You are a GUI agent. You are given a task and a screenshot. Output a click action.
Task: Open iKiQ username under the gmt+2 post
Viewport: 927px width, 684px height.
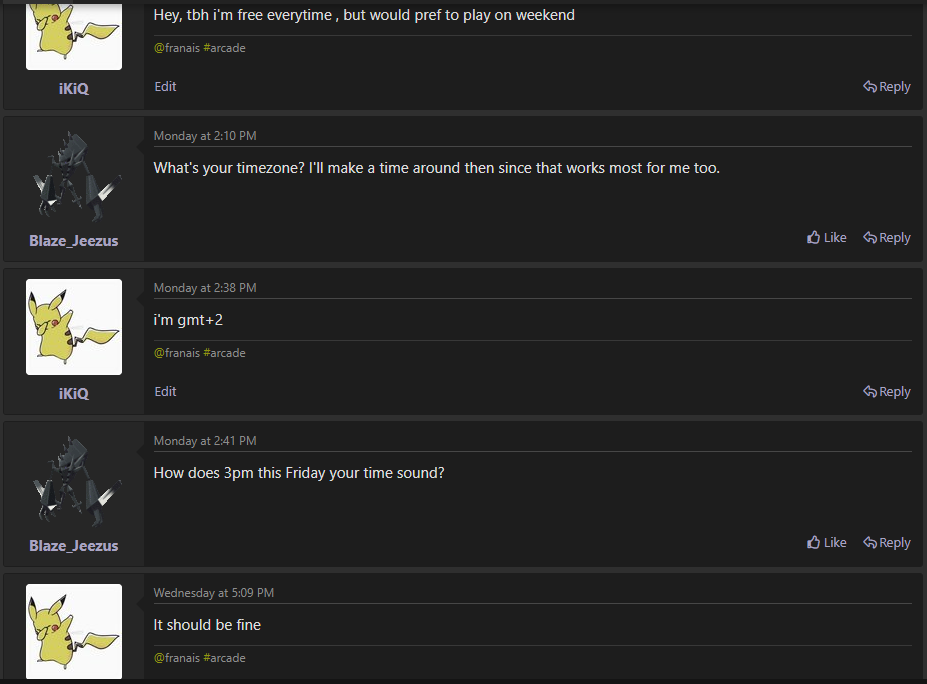(74, 394)
